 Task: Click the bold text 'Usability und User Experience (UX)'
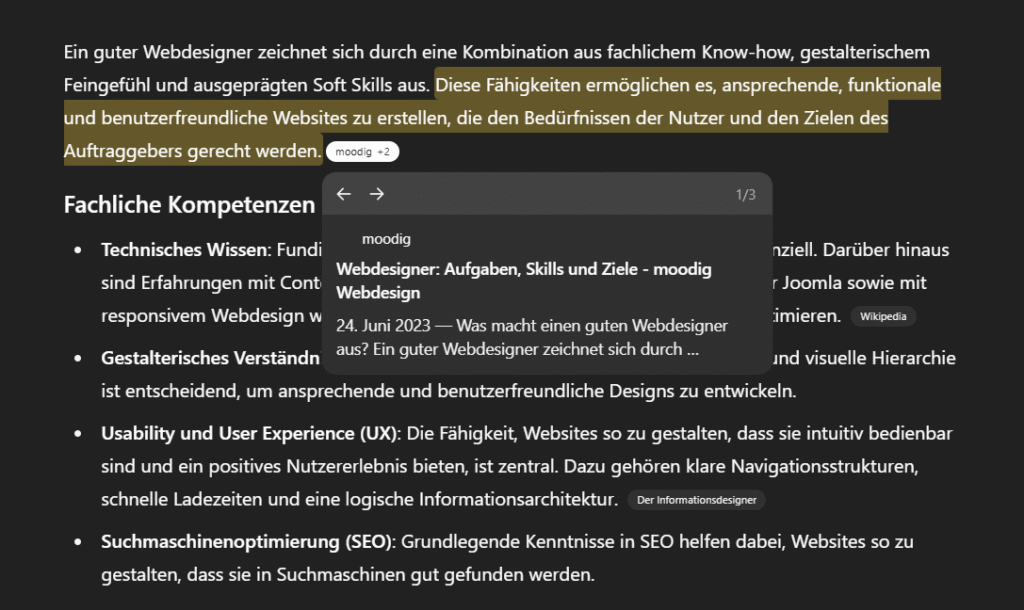tap(249, 433)
